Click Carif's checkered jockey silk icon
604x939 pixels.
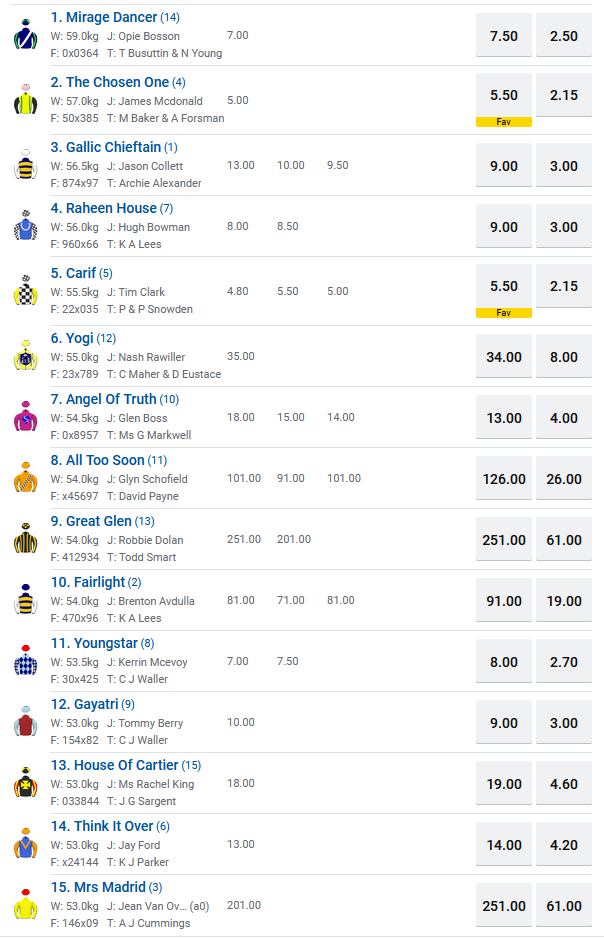point(25,291)
